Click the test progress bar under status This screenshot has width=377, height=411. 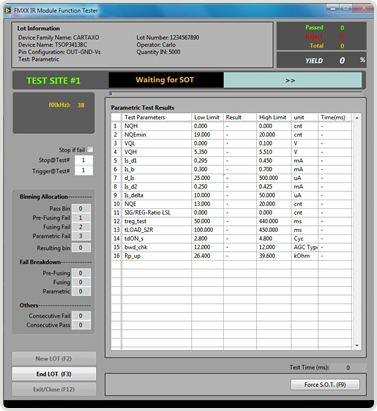tap(236, 93)
